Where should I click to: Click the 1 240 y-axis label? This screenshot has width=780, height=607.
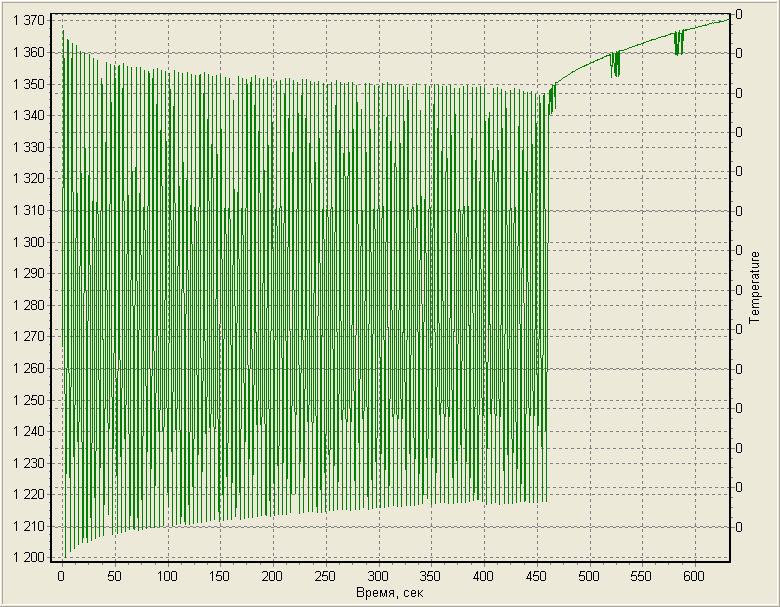click(28, 431)
